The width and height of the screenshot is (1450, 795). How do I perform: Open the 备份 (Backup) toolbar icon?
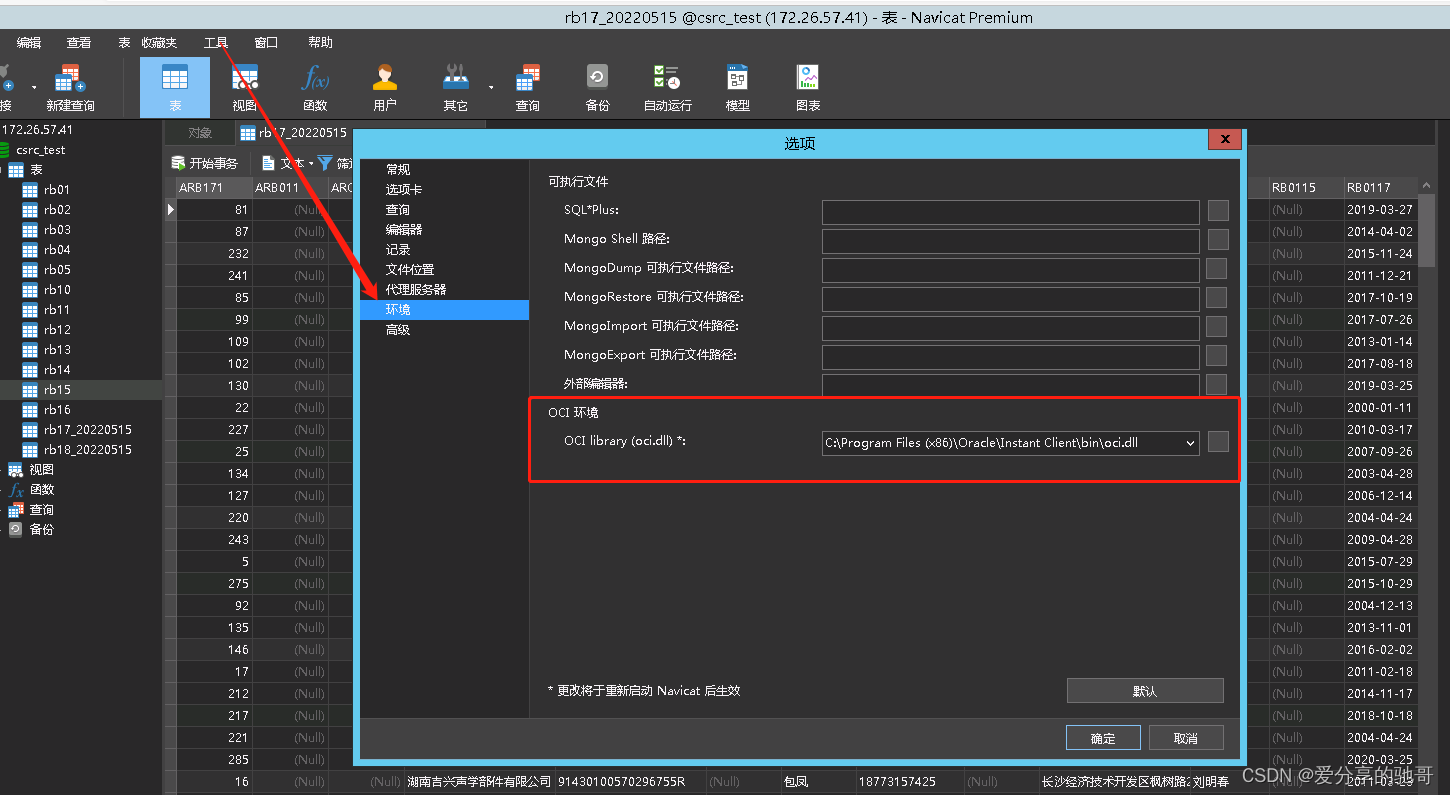(x=597, y=87)
